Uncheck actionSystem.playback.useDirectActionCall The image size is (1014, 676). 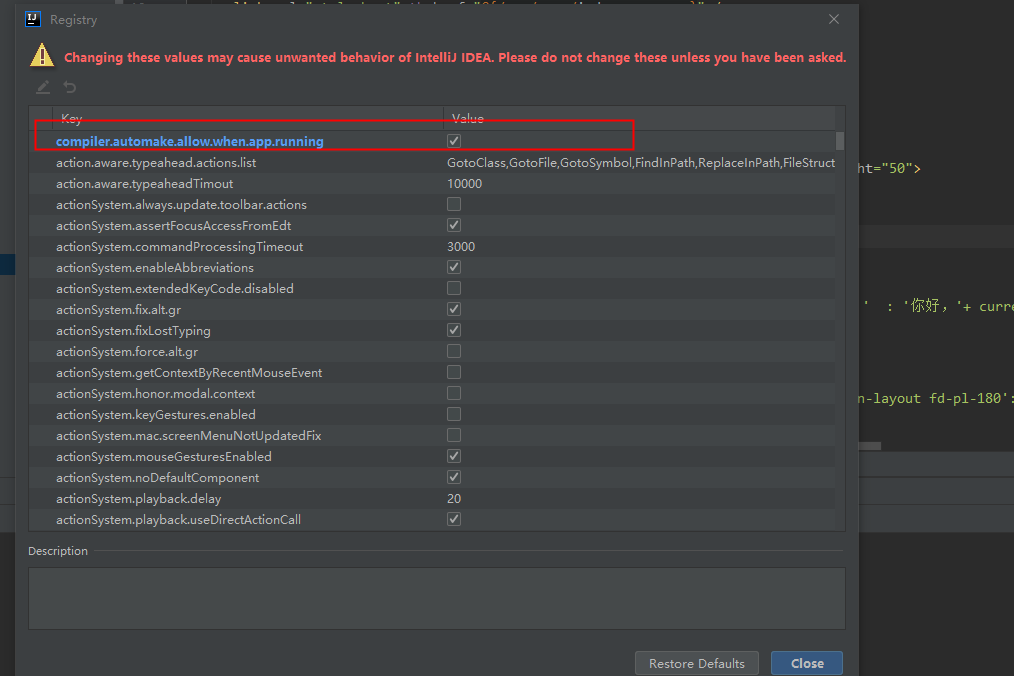tap(454, 519)
